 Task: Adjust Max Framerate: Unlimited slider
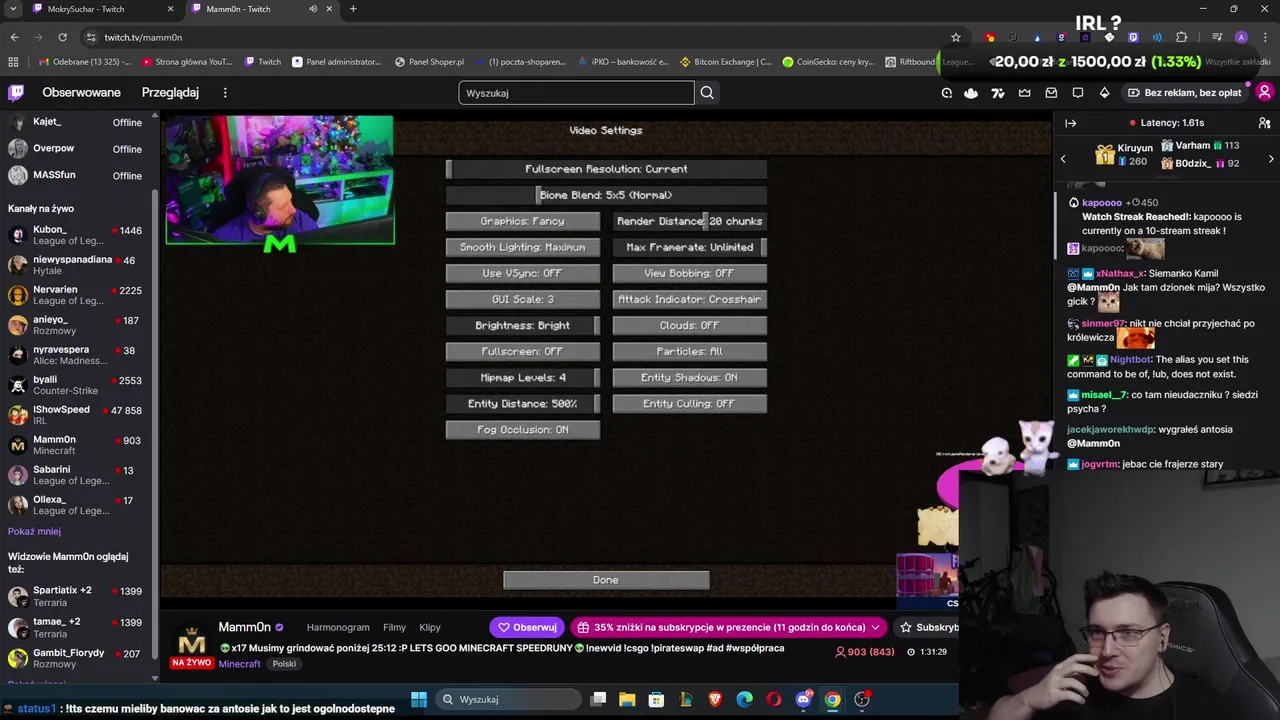click(690, 247)
